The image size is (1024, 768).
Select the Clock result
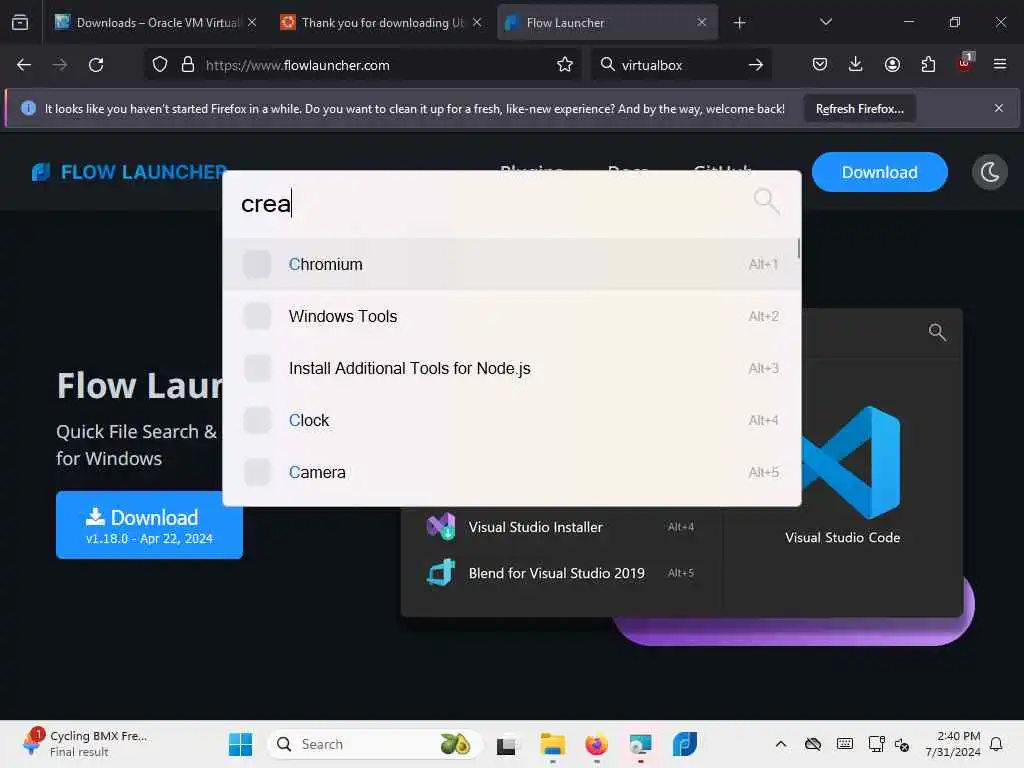[511, 421]
